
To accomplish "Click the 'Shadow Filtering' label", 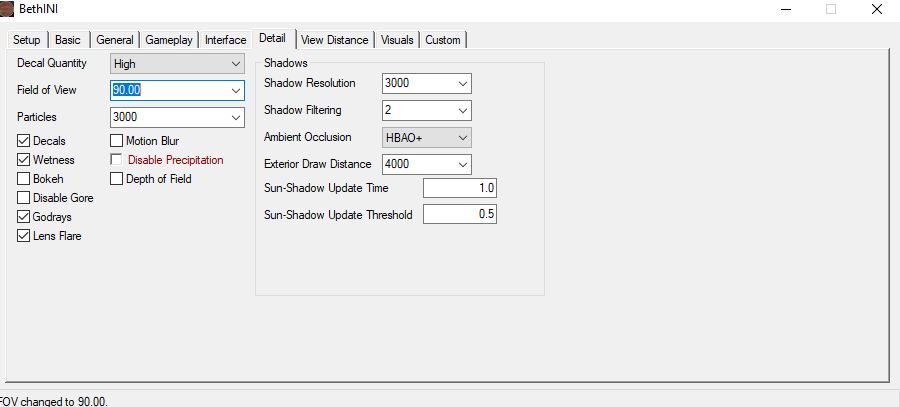I will coord(302,110).
